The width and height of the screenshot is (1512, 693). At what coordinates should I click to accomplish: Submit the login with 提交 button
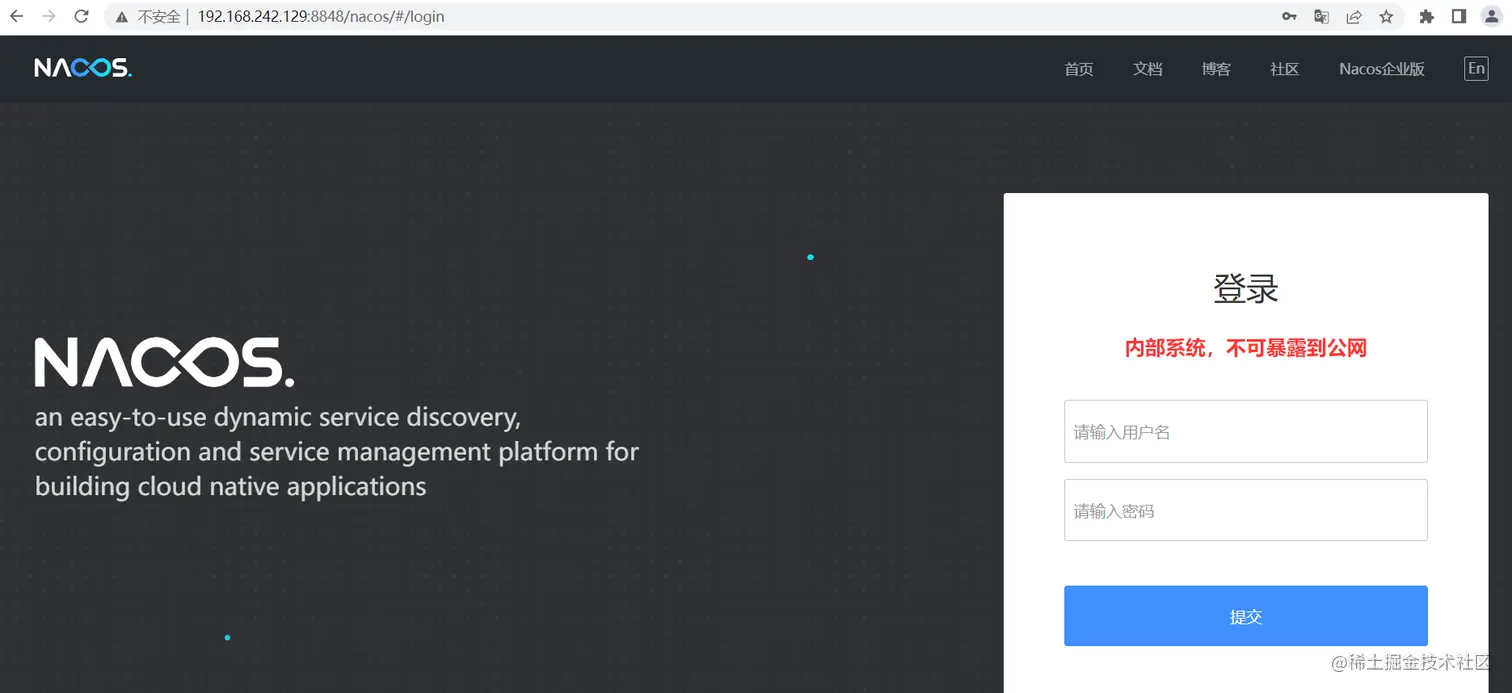1246,616
